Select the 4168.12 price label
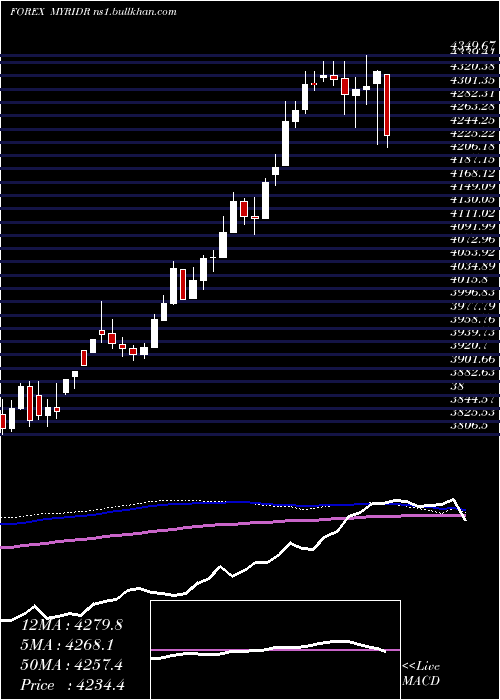This screenshot has height=700, width=500. tap(474, 172)
